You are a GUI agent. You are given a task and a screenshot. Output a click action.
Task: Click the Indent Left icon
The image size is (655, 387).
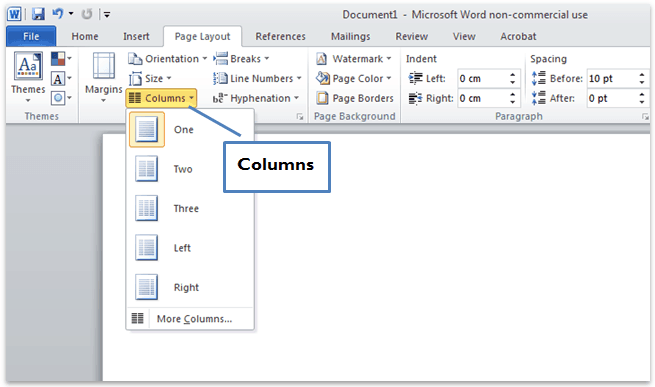click(x=415, y=78)
